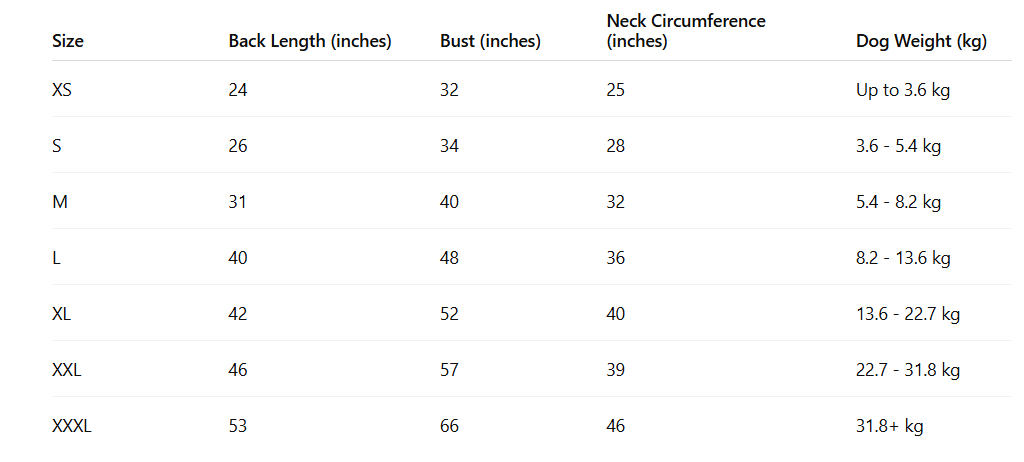Select the M size row label
1024x462 pixels.
click(x=60, y=202)
